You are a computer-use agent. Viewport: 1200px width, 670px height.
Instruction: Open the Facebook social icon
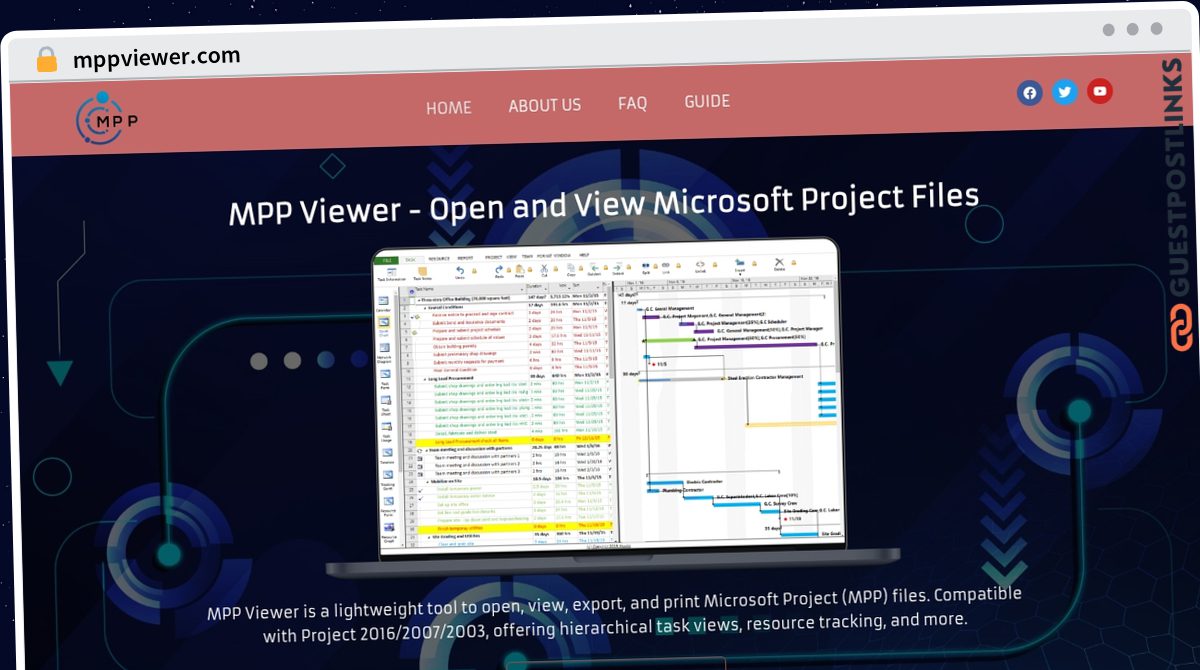pos(1030,93)
